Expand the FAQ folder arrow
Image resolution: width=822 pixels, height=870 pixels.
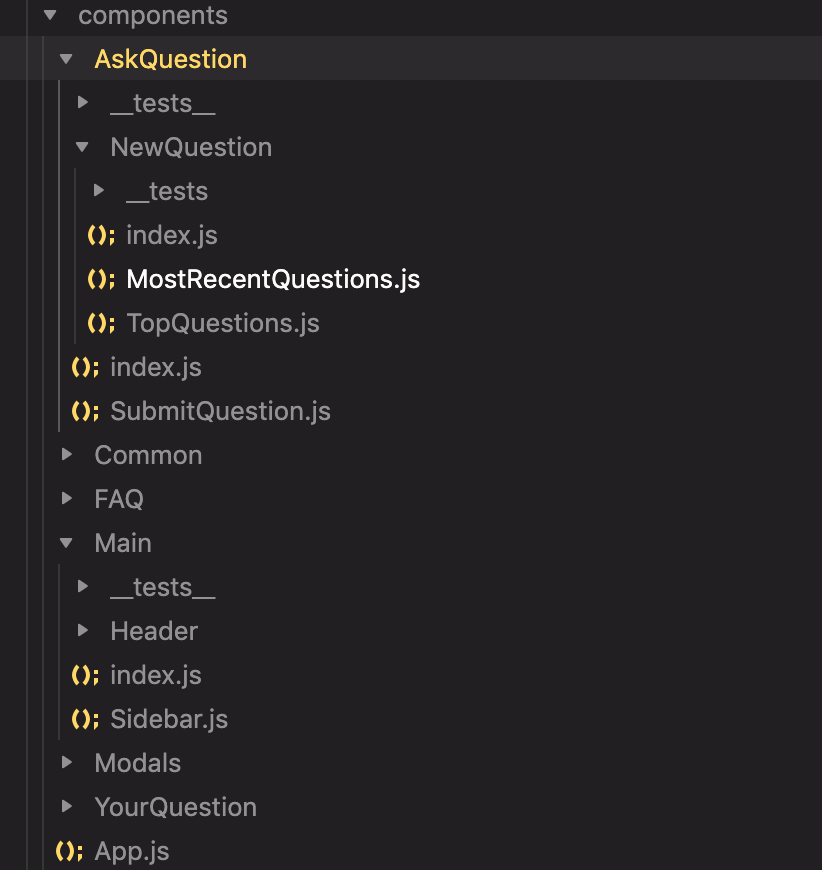(x=67, y=498)
